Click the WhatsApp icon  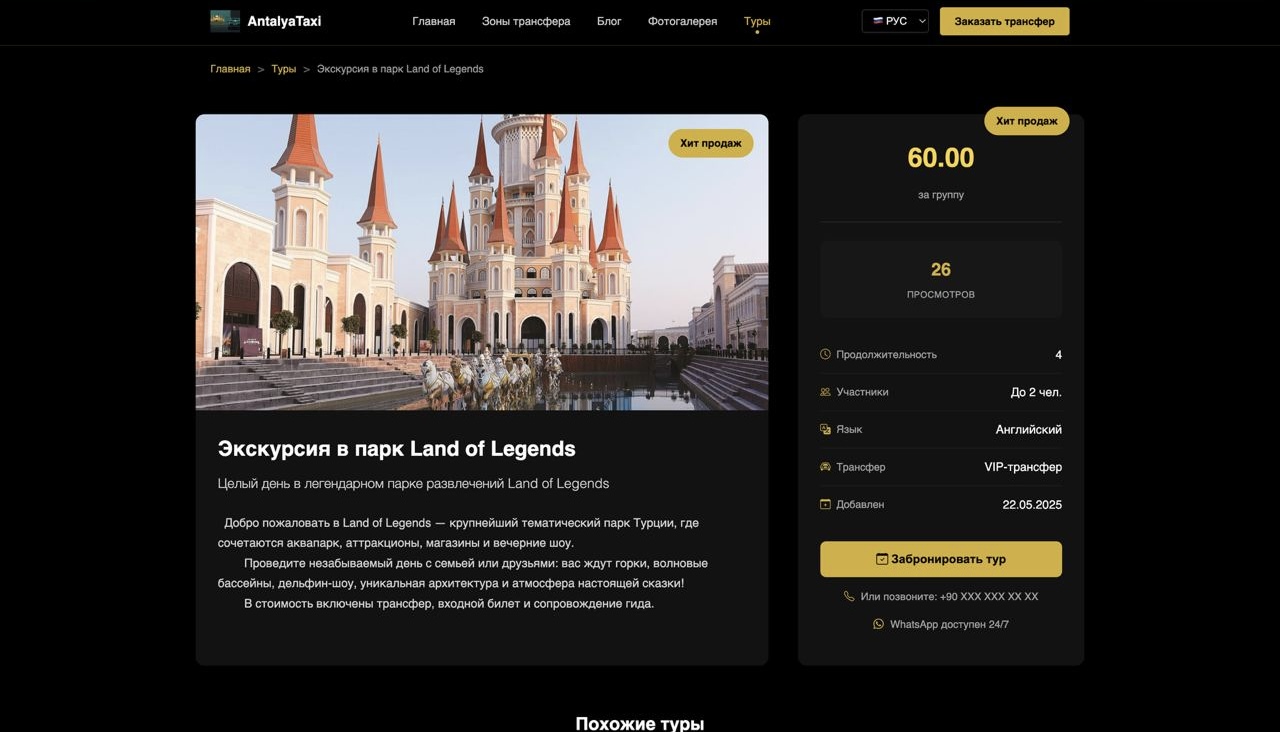[878, 624]
